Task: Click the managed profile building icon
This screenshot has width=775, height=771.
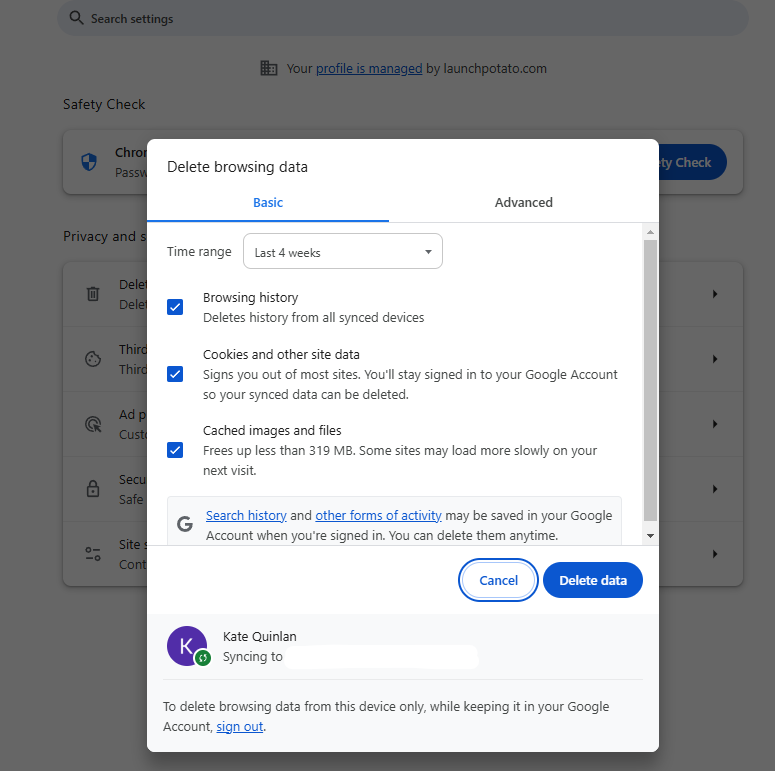Action: (x=268, y=68)
